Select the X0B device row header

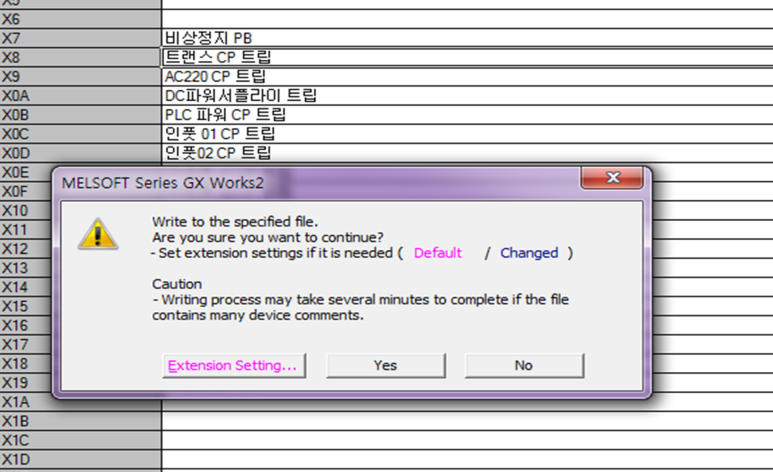(80, 115)
